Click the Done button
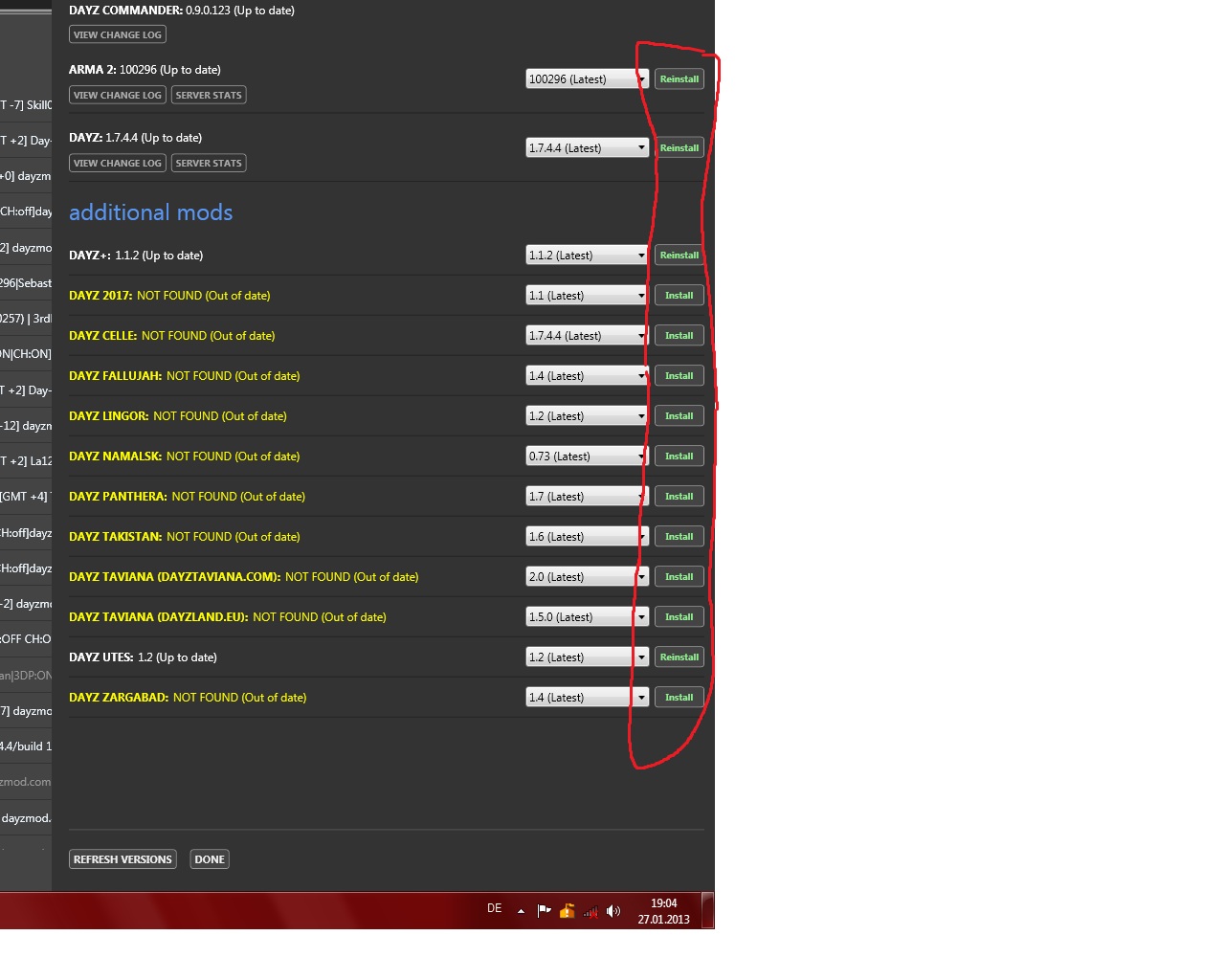 tap(210, 859)
